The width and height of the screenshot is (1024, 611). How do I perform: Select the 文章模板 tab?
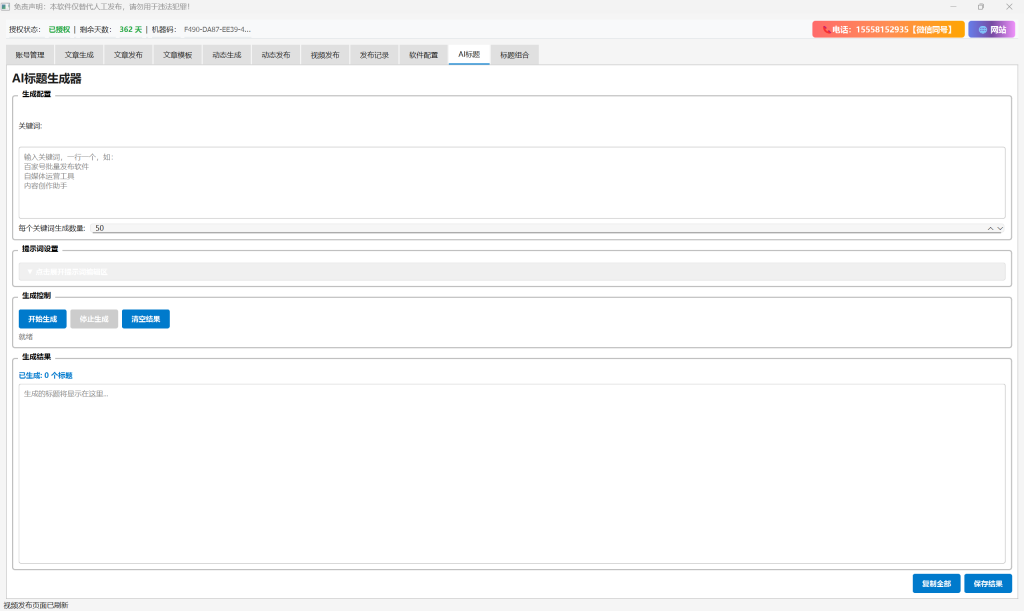point(178,55)
